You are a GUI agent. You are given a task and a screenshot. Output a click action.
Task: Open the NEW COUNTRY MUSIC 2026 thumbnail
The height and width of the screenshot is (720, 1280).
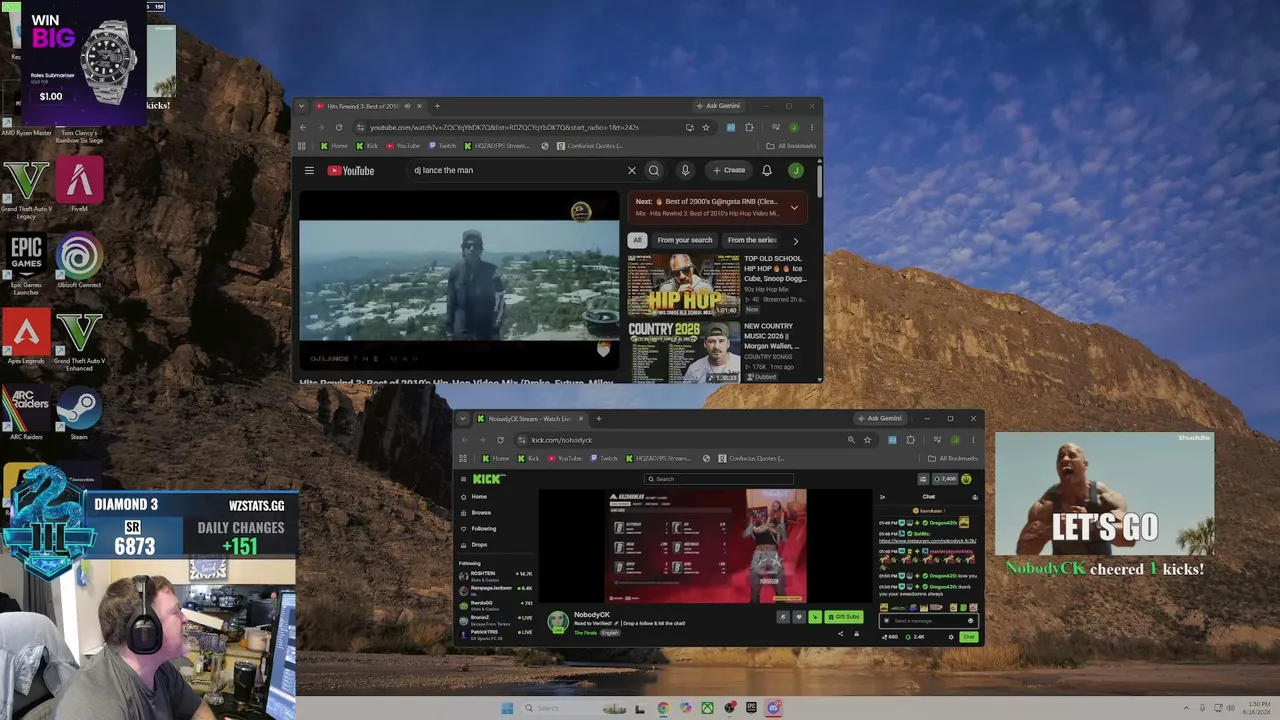[683, 351]
